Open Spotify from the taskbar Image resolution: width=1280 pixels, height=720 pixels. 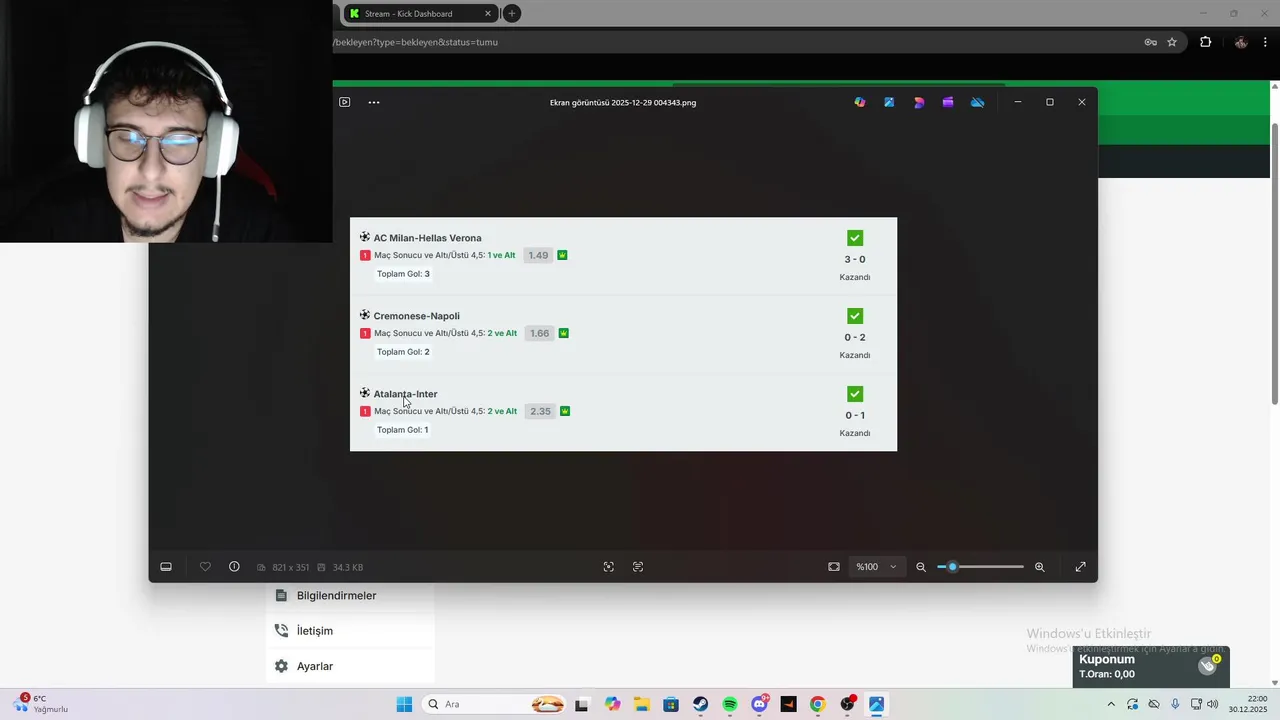tap(730, 704)
